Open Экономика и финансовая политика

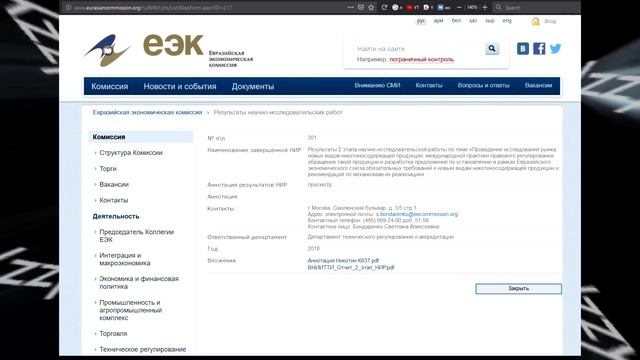click(x=139, y=283)
